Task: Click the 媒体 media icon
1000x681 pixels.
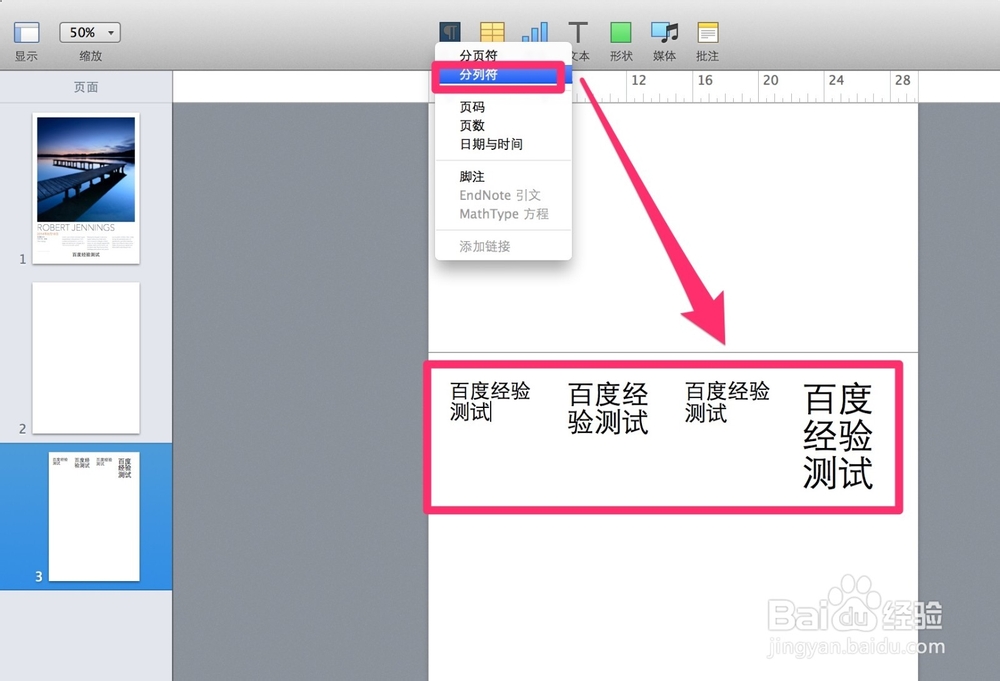Action: click(665, 33)
